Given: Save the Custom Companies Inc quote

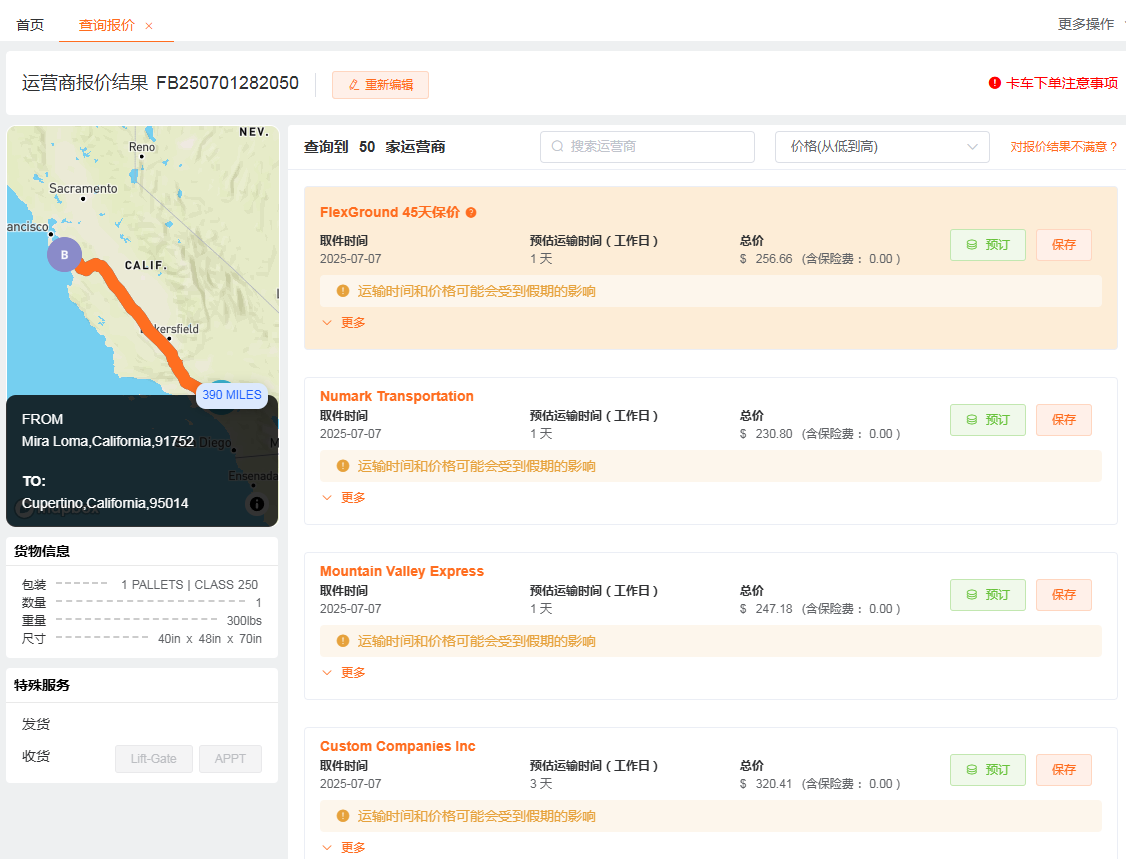Looking at the screenshot, I should (1063, 770).
